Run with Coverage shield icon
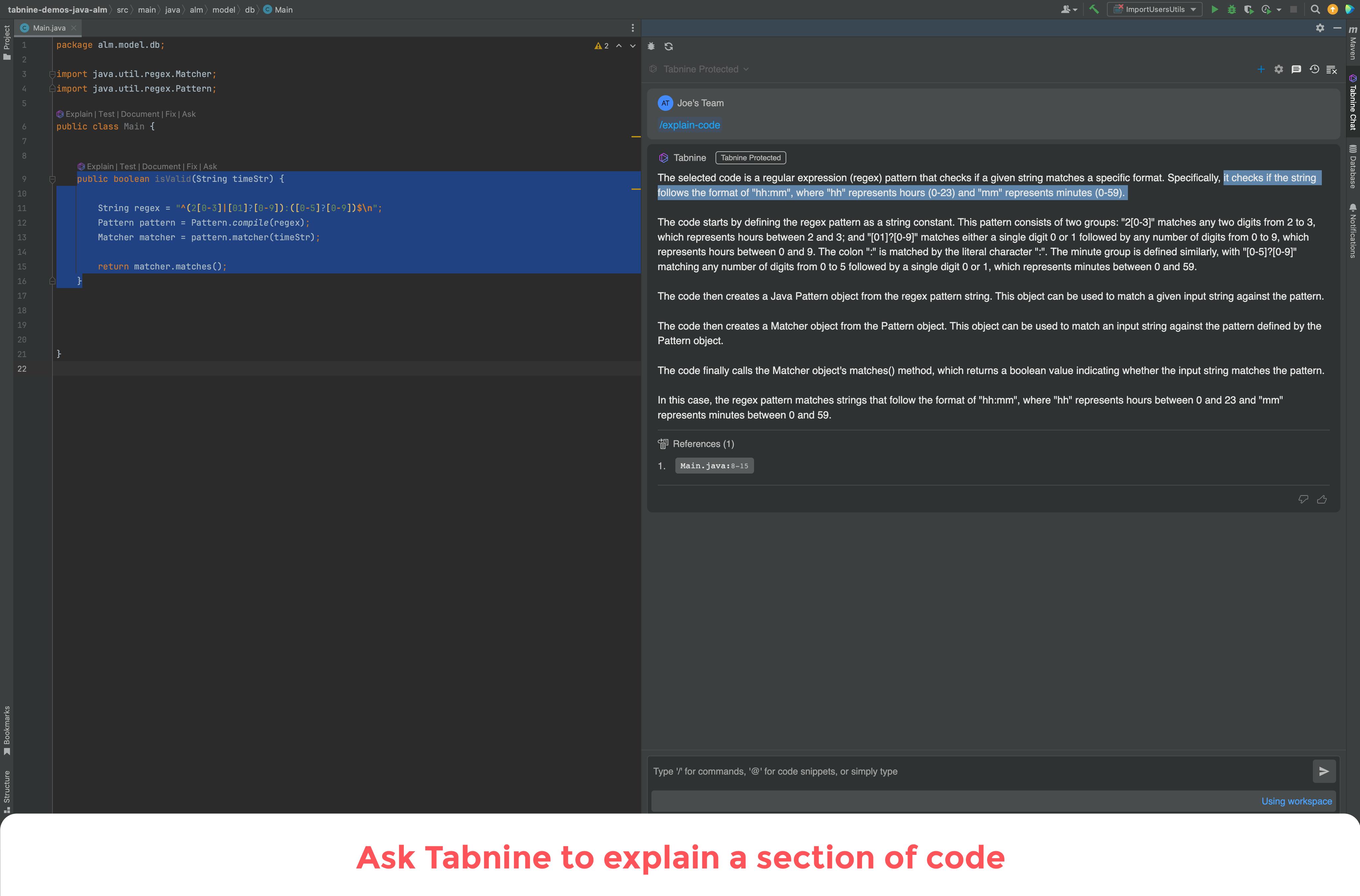This screenshot has width=1360, height=896. [1248, 9]
